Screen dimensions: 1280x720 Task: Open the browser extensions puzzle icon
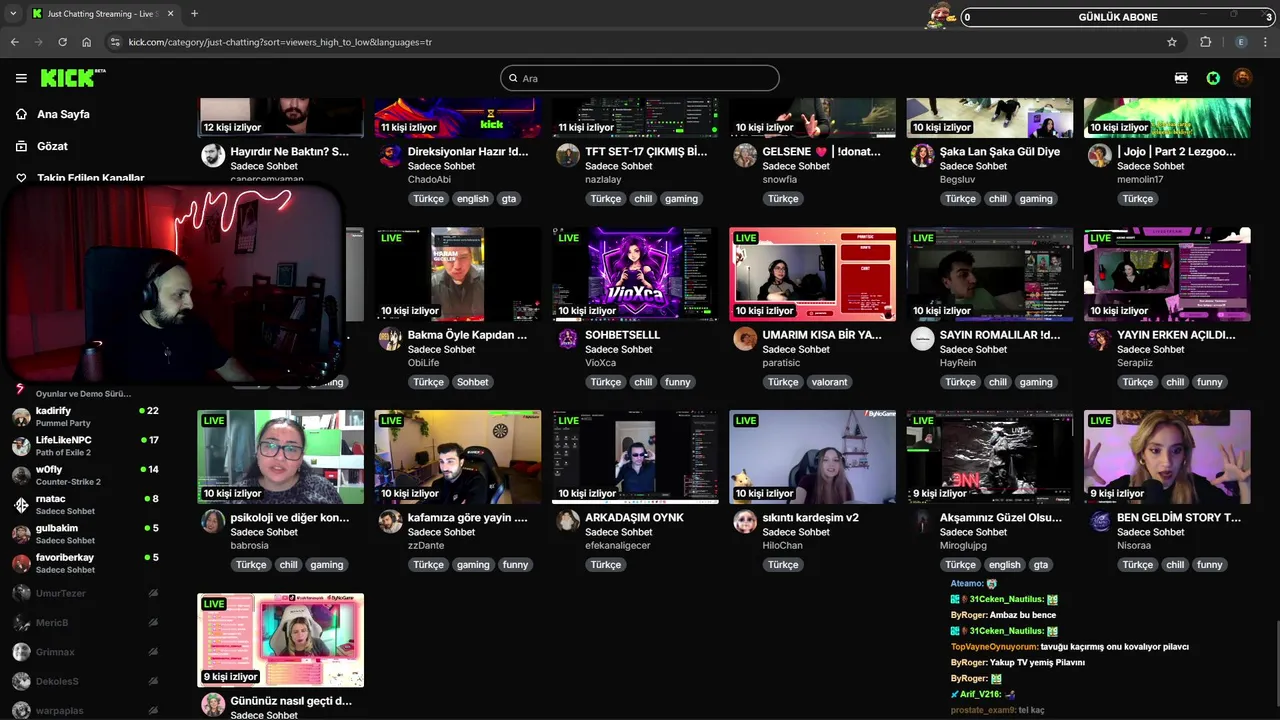[1206, 42]
